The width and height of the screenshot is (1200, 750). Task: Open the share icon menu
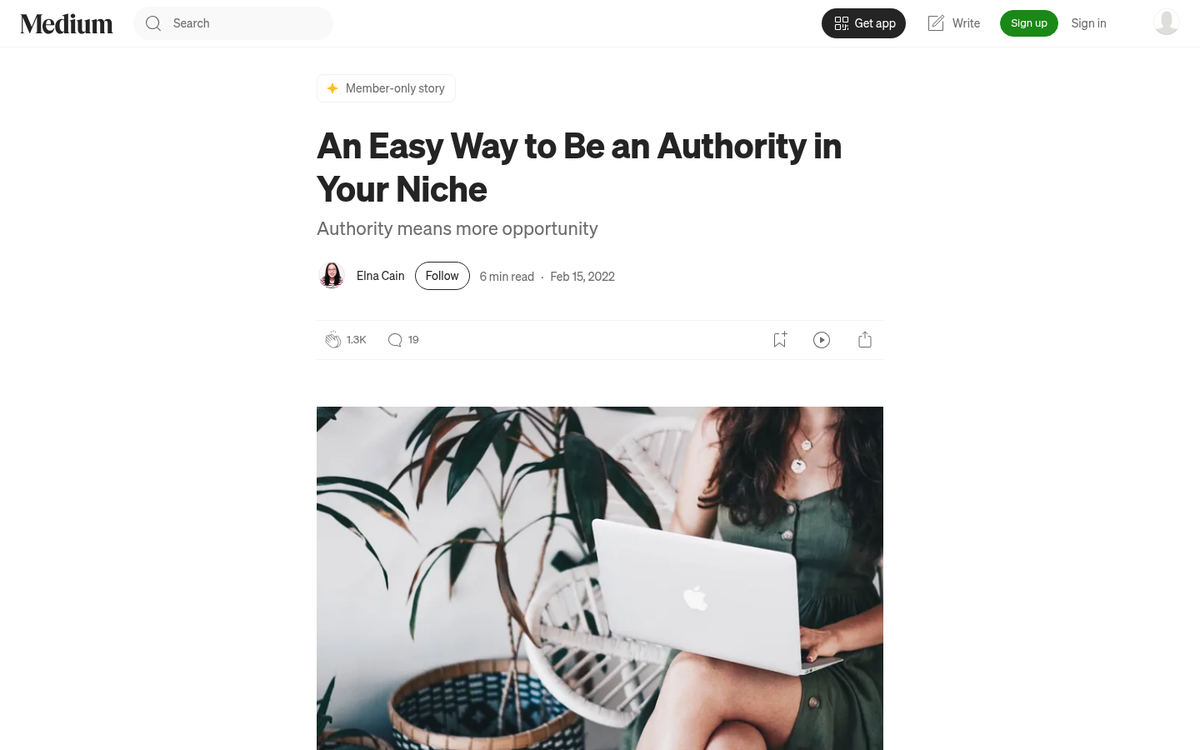point(865,340)
